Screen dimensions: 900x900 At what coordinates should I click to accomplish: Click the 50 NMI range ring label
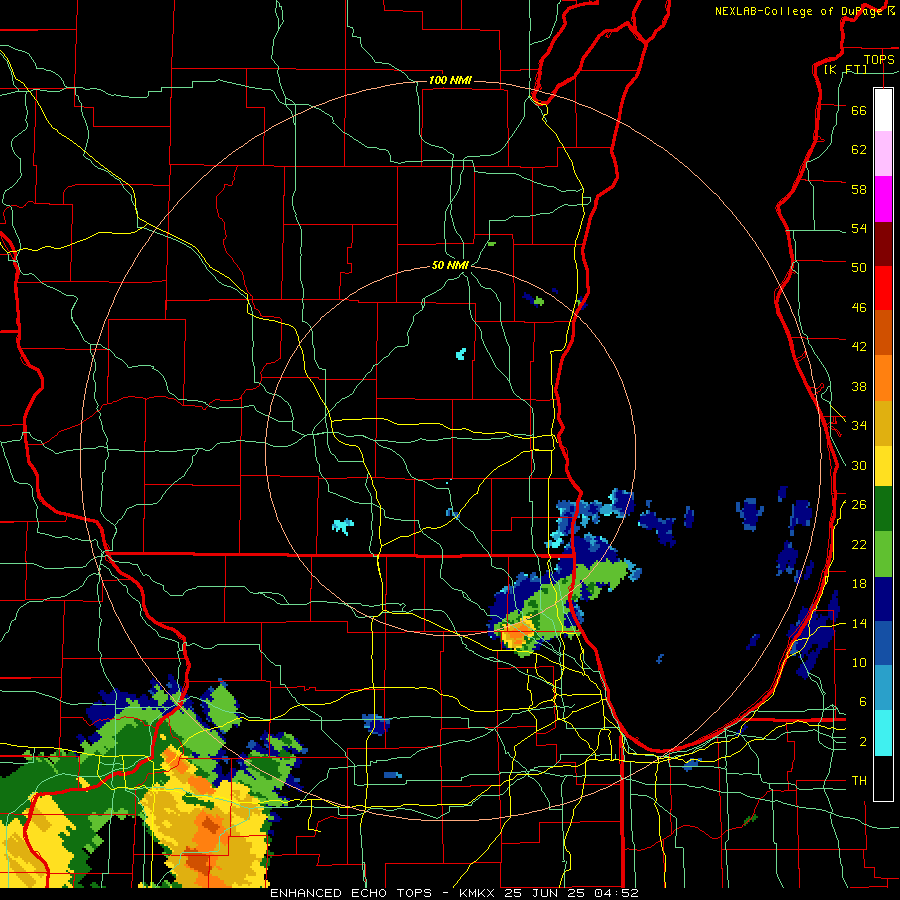450,265
